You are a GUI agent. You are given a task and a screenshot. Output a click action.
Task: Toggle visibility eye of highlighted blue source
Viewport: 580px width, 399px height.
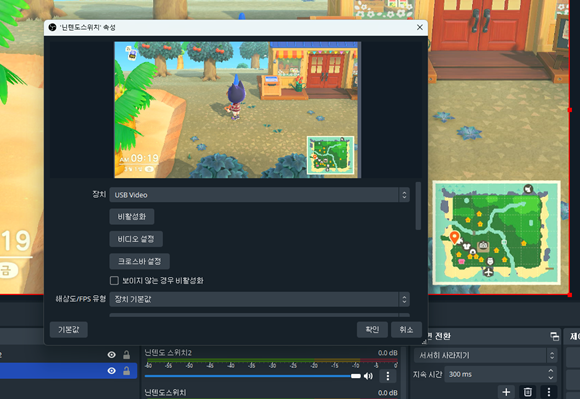(111, 371)
